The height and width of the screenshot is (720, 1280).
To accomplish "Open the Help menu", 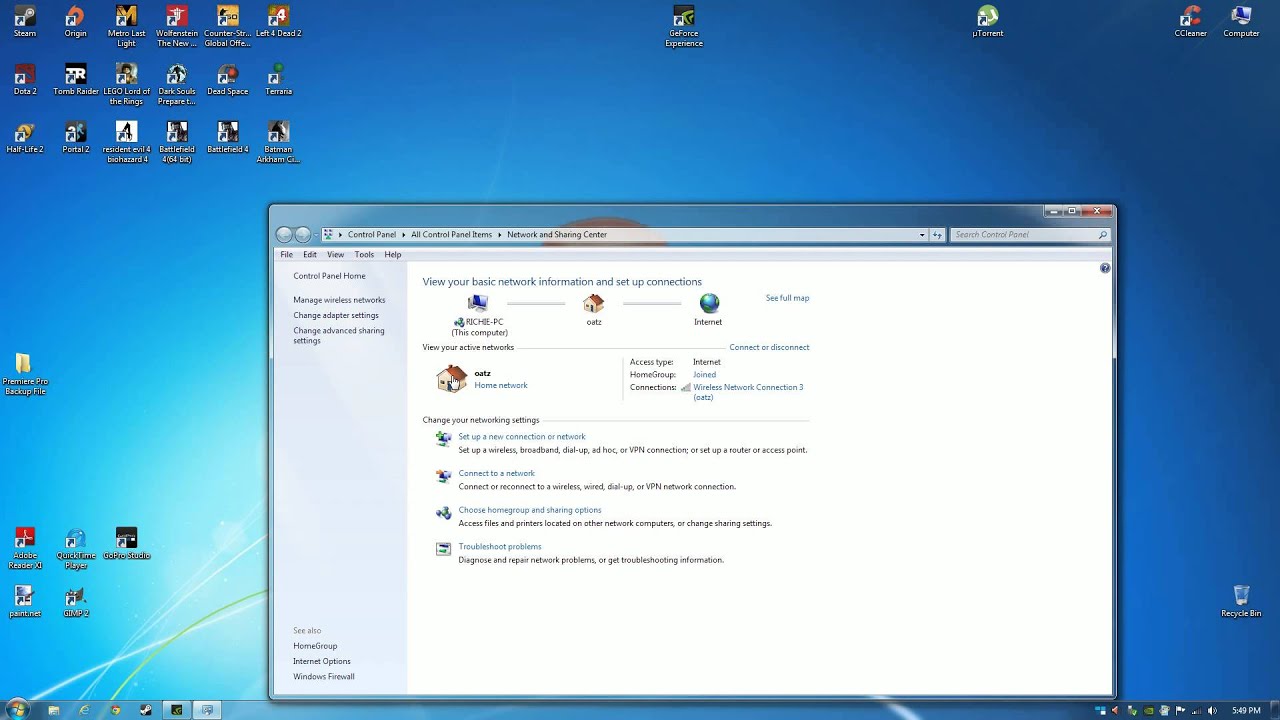I will [393, 255].
